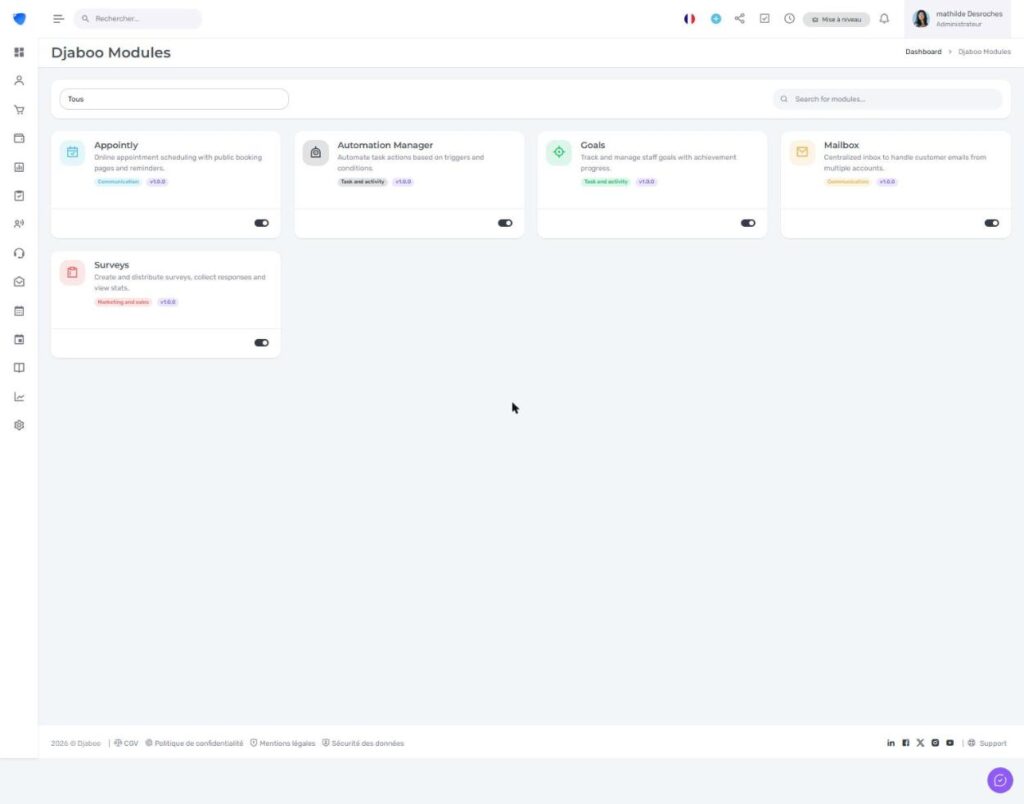
Task: Open the purple chat widget button
Action: coord(1000,780)
